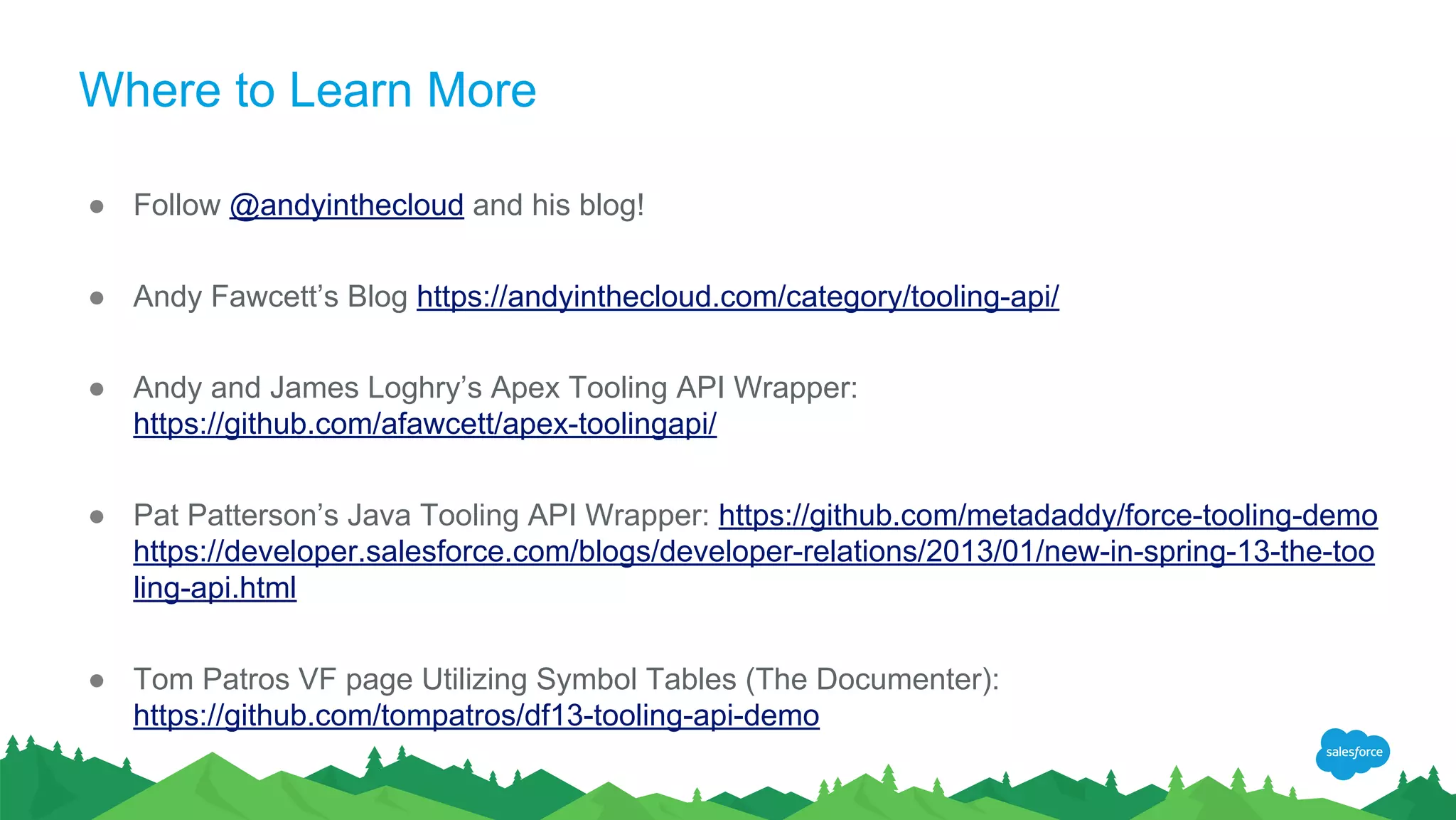Click 'Tom Patros VF page Utilizing Symbol Tables' text
Viewport: 1456px width, 820px height.
click(434, 679)
